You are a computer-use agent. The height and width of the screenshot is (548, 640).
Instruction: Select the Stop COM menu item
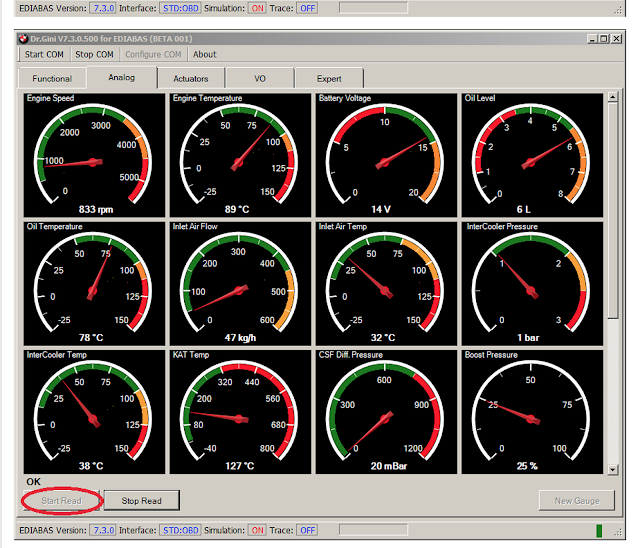94,54
